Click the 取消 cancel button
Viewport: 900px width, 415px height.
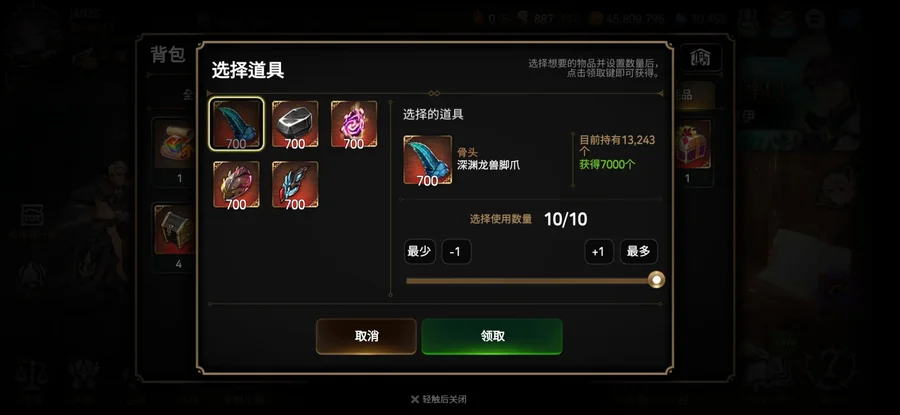click(x=366, y=336)
